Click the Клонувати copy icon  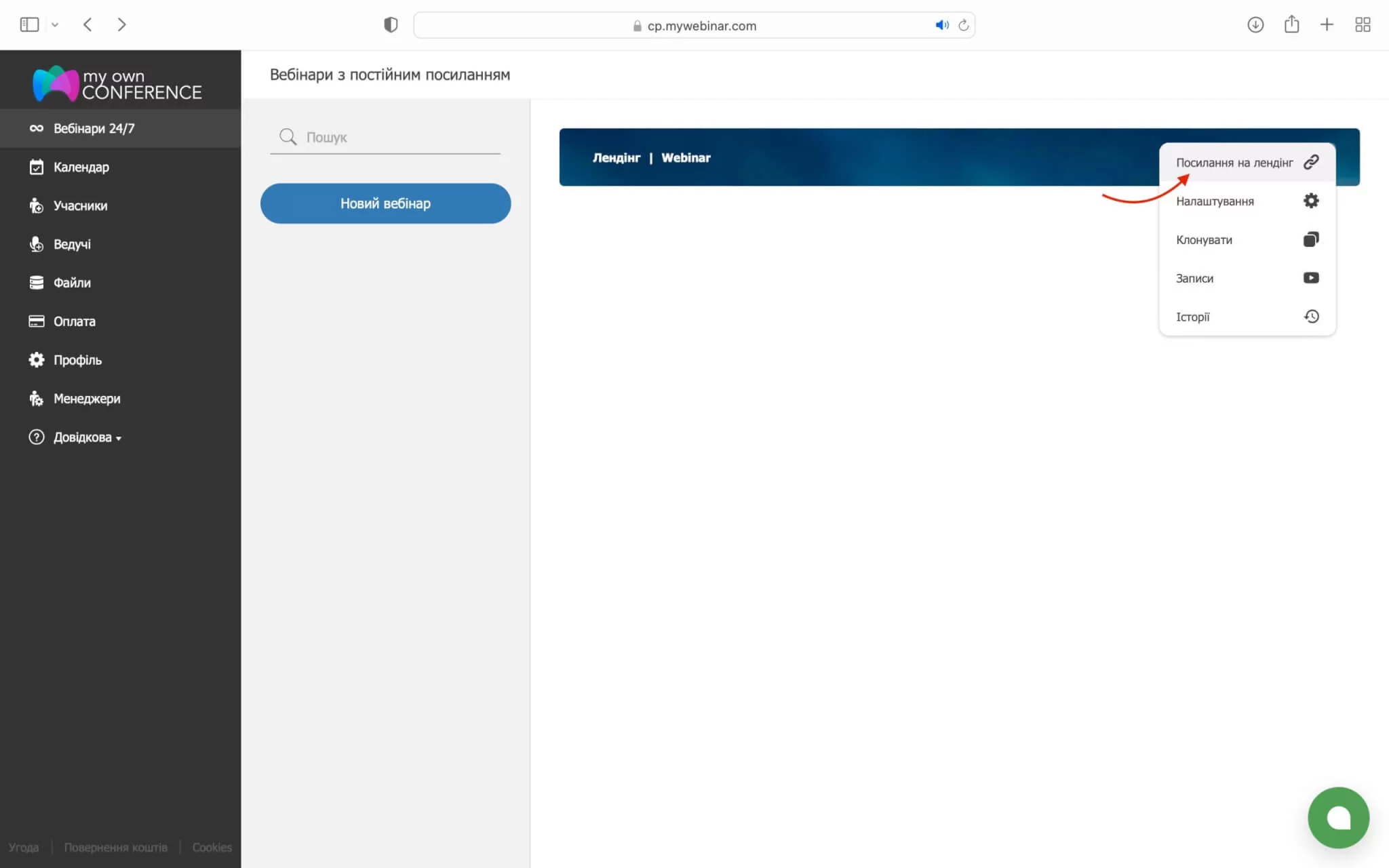[x=1311, y=239]
